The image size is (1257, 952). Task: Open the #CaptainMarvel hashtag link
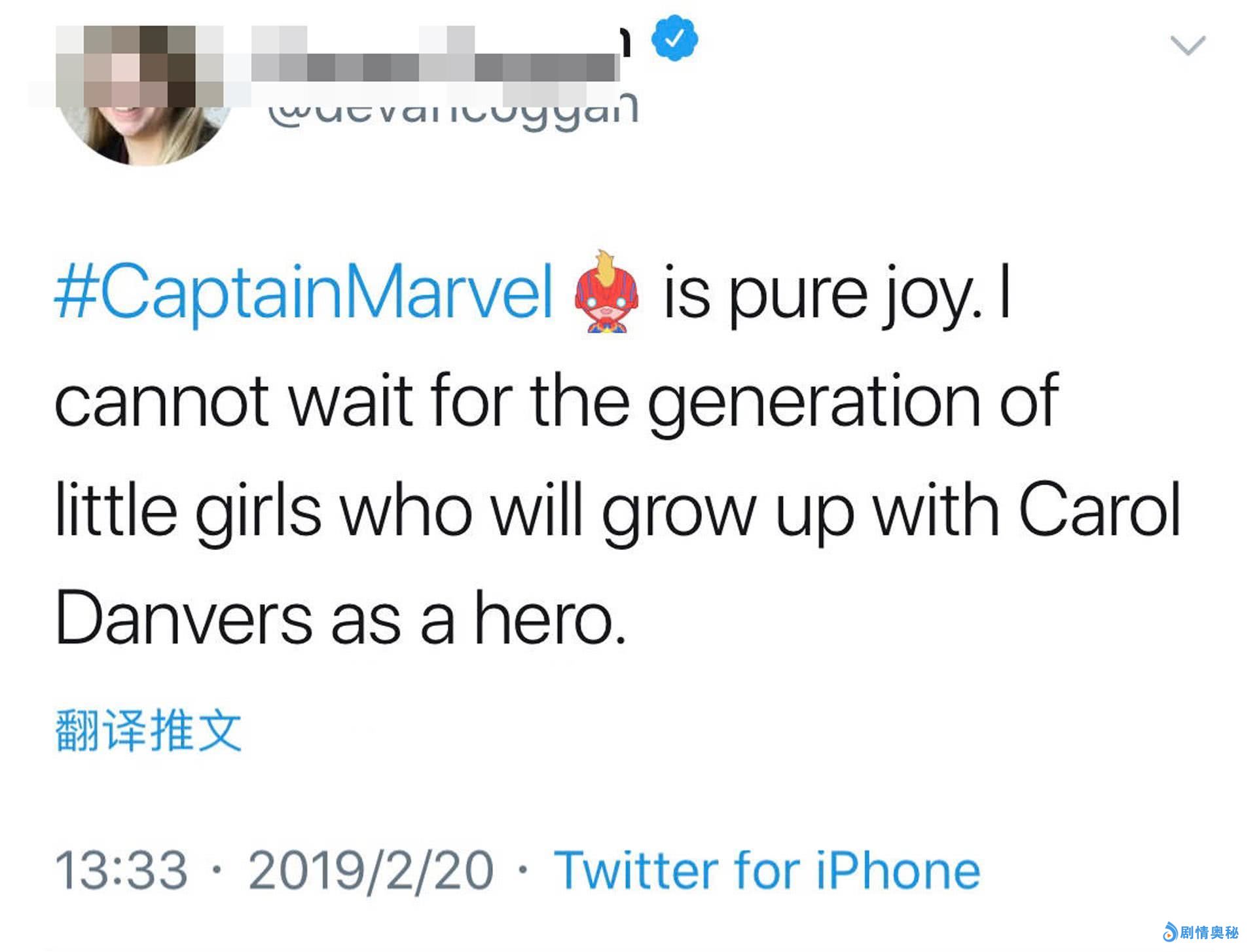[304, 291]
